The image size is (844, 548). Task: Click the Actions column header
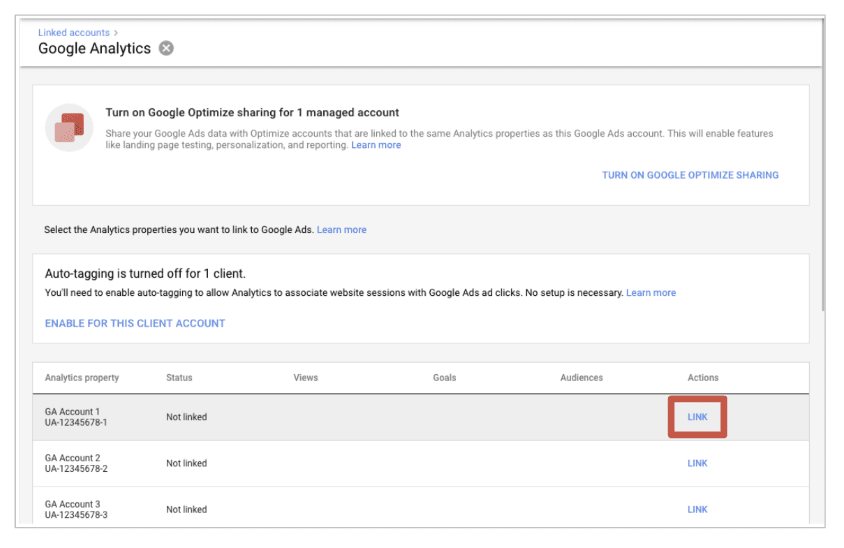pyautogui.click(x=703, y=378)
